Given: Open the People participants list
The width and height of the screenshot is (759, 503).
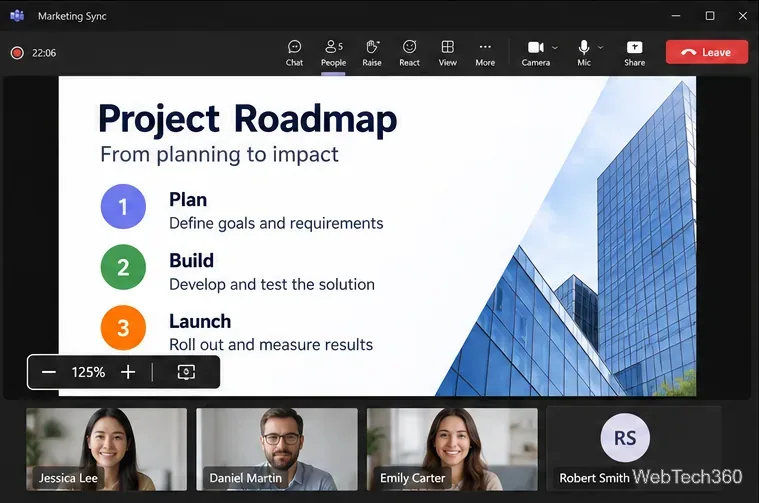Looking at the screenshot, I should 334,53.
